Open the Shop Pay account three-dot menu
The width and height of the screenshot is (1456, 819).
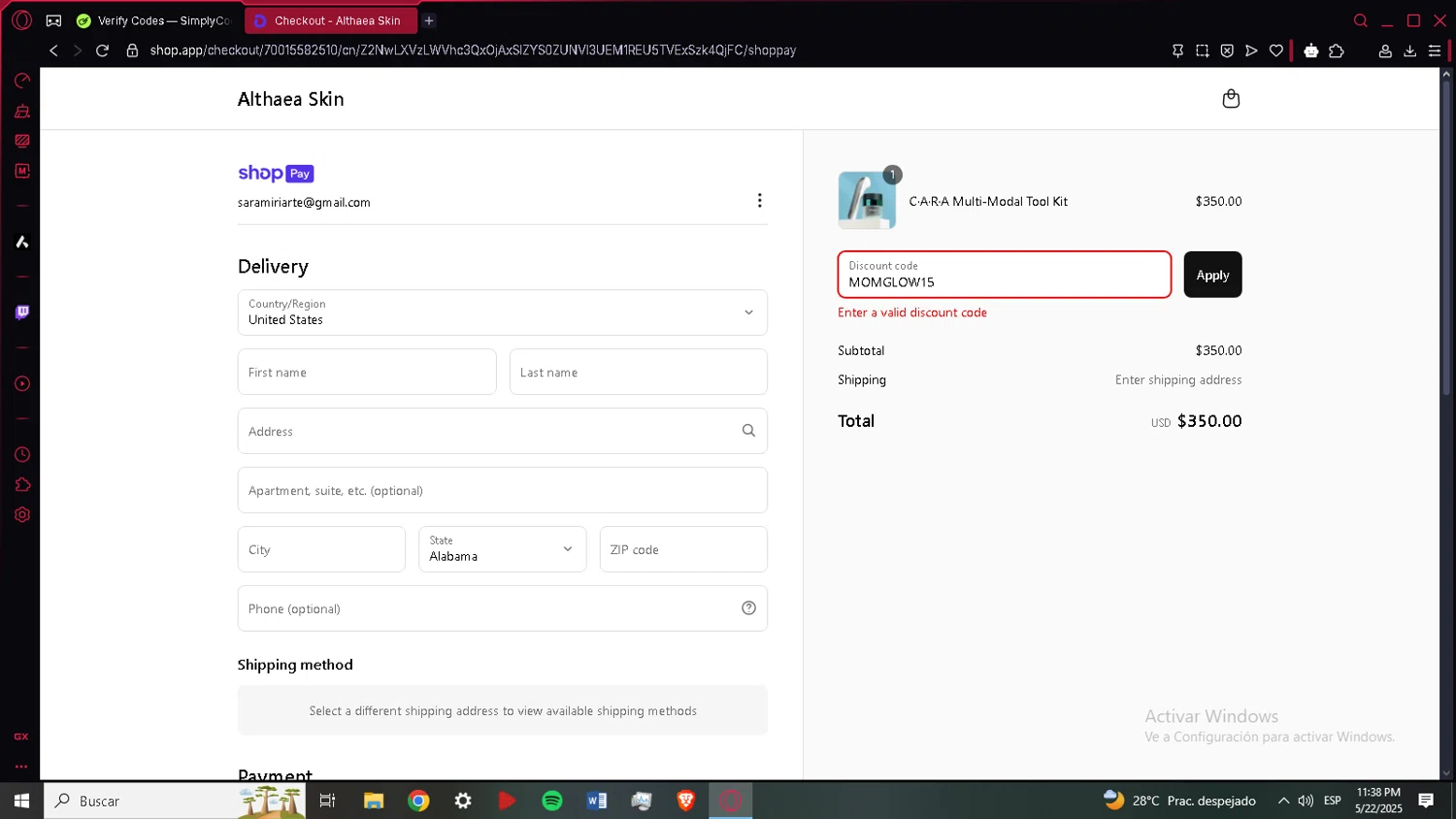759,200
